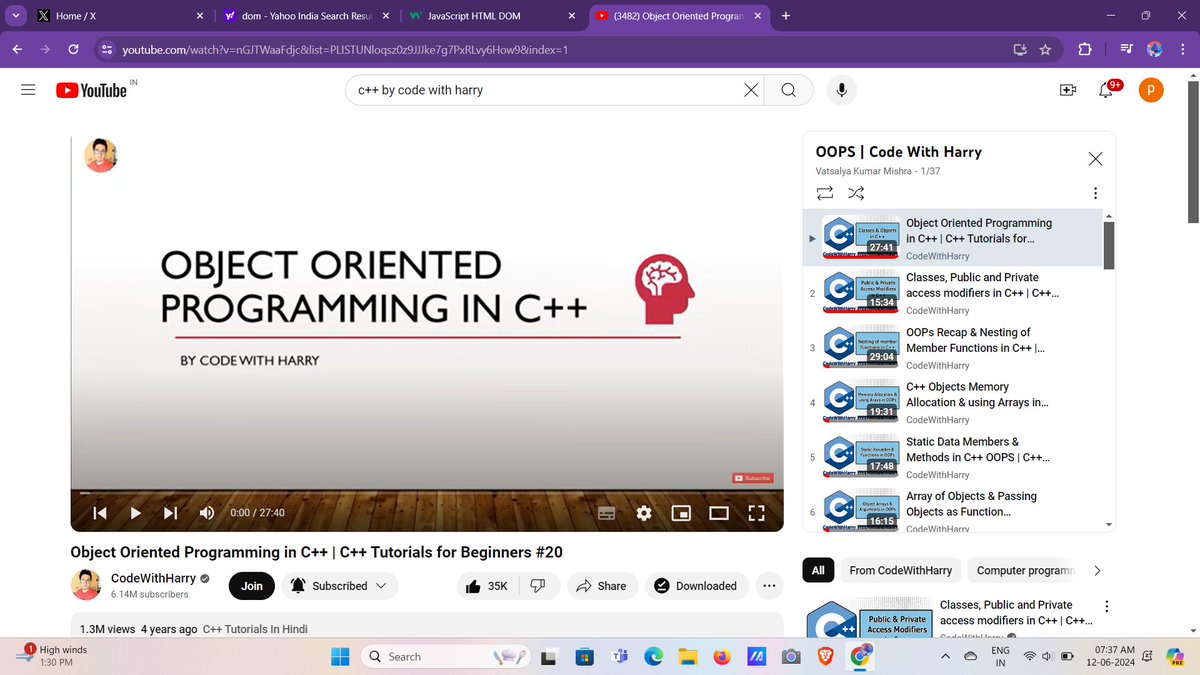
Task: Open File Explorer from taskbar
Action: [687, 656]
